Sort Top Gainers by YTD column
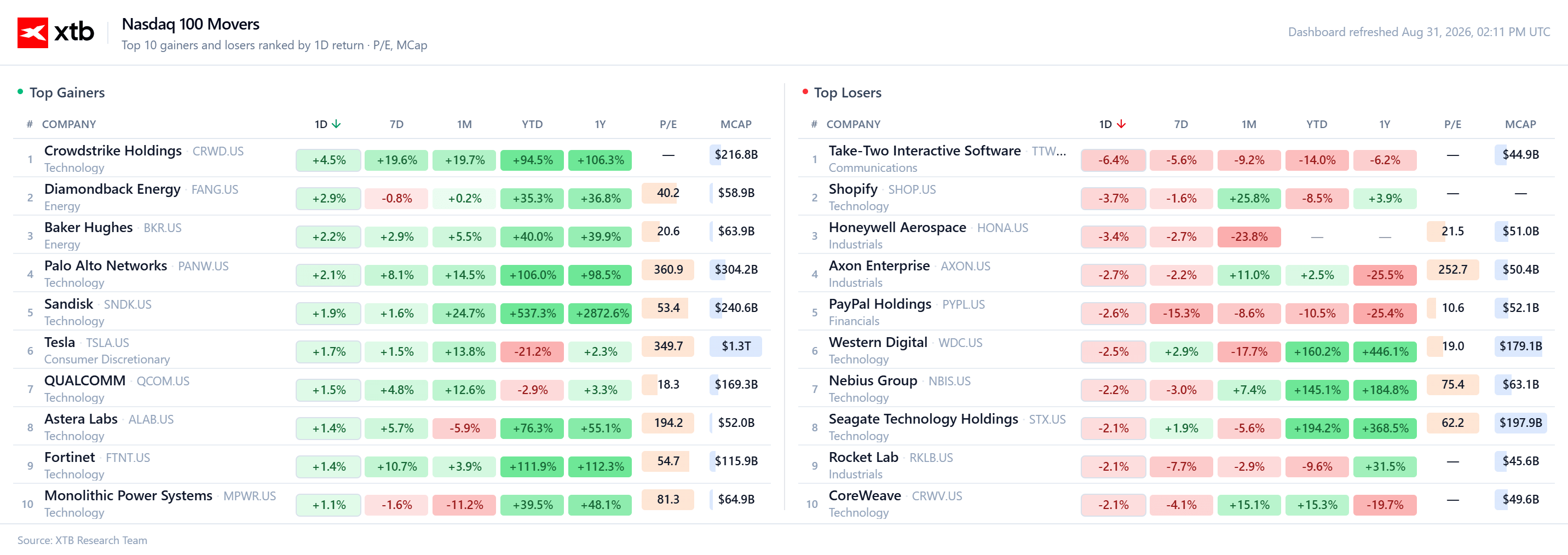Screen dimensions: 1568x555 (x=532, y=124)
